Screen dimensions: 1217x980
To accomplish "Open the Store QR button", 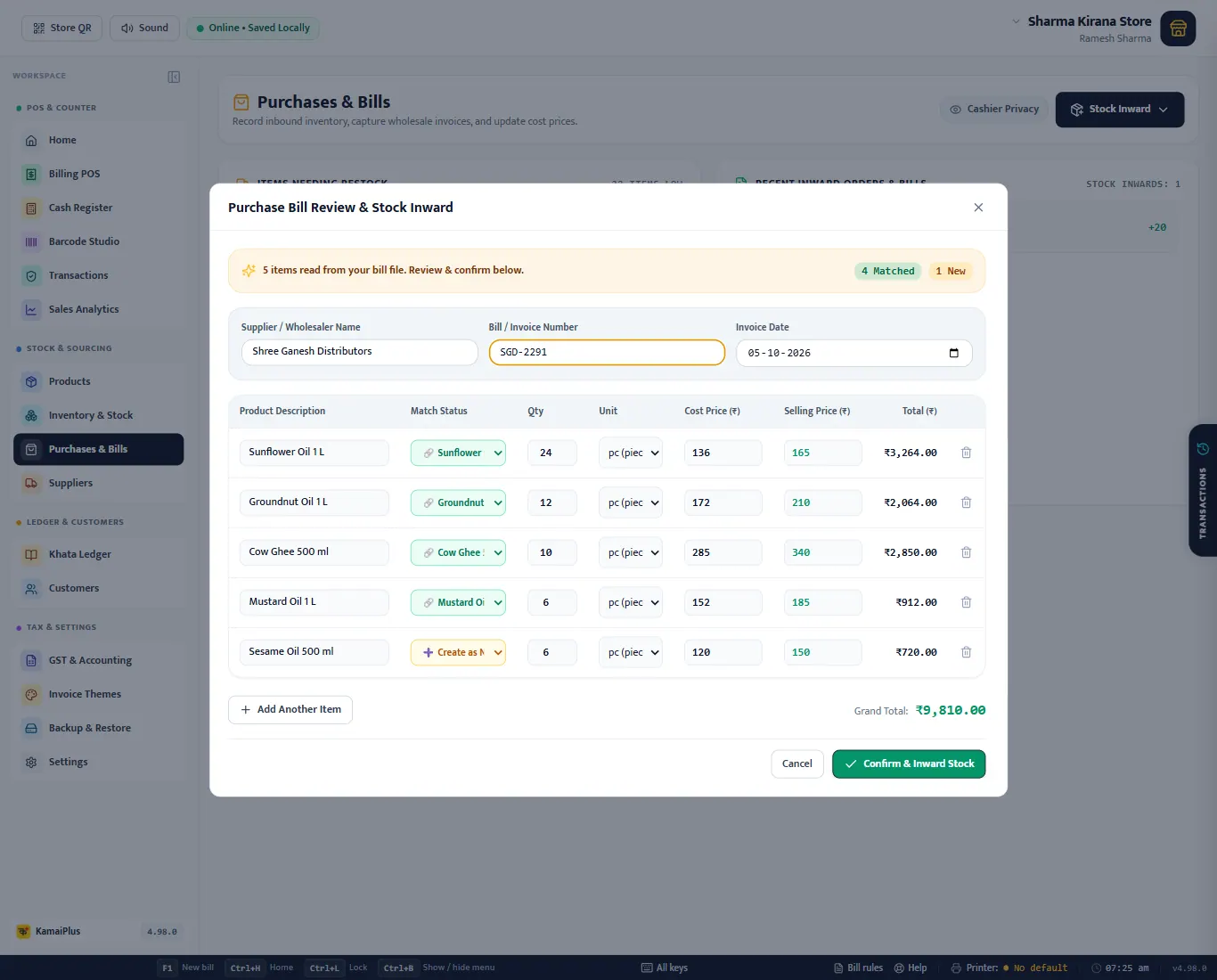I will tap(62, 28).
